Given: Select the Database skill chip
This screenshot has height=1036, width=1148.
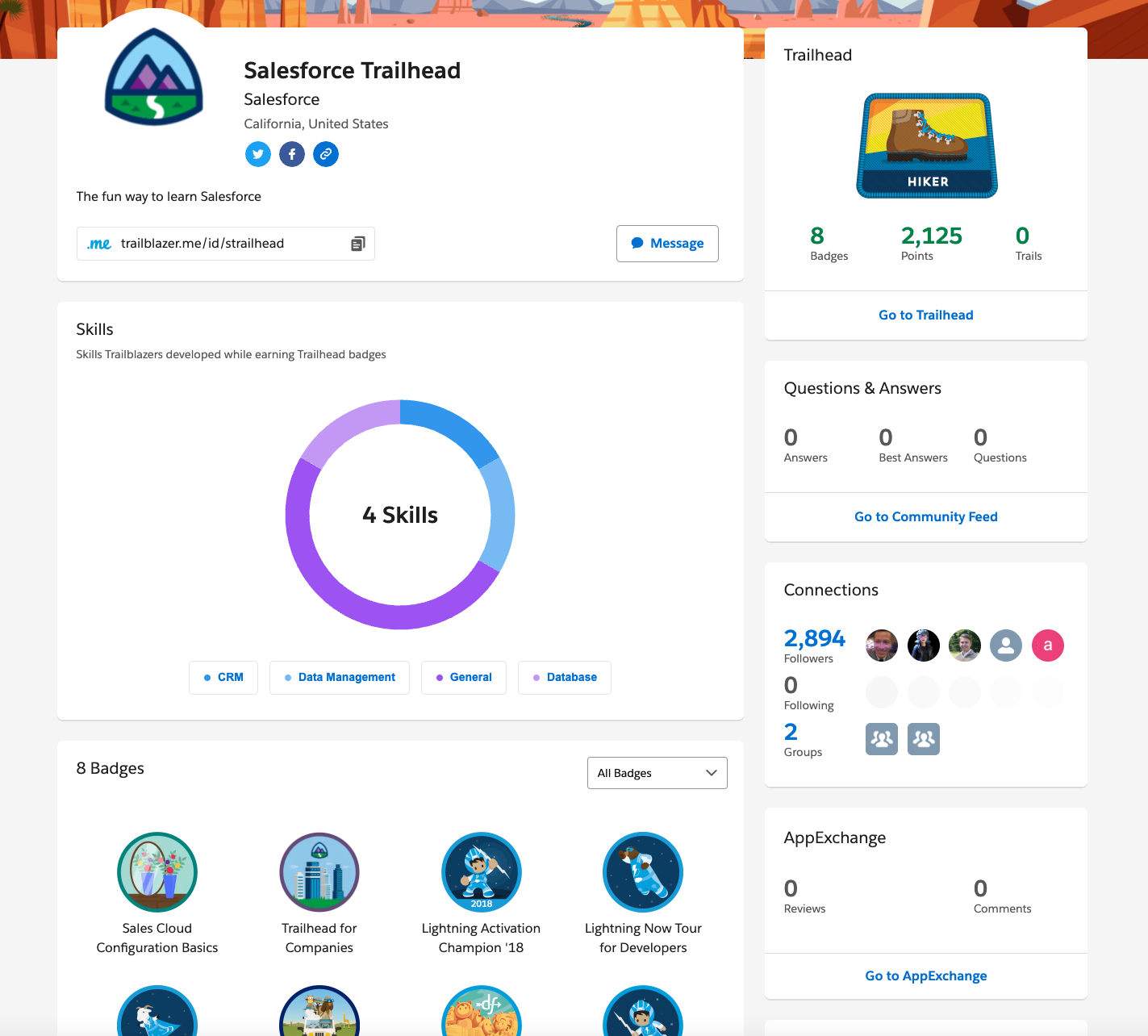Looking at the screenshot, I should pos(565,678).
